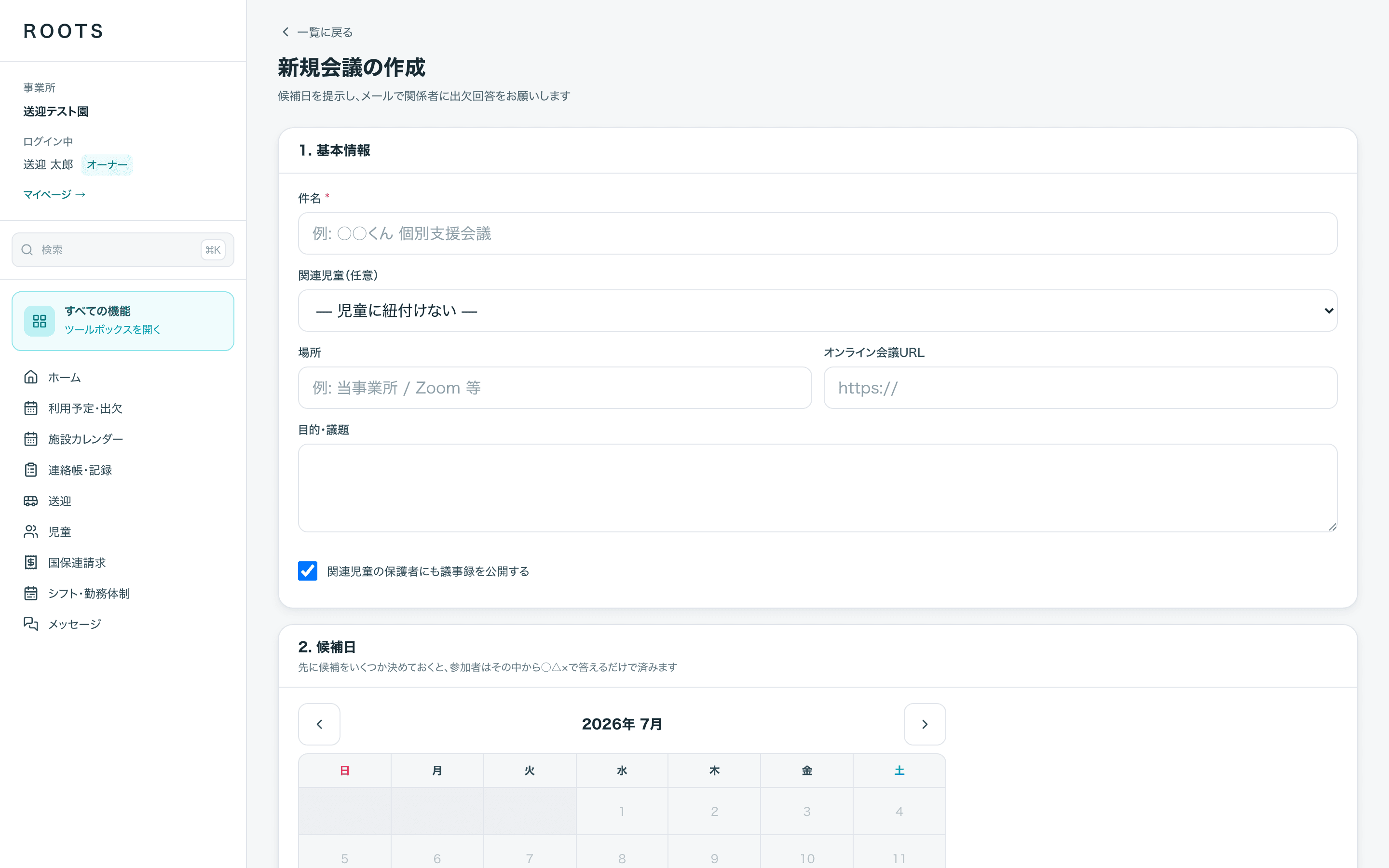This screenshot has height=868, width=1389.
Task: Click the ⌘K shortcut badge
Action: tap(213, 250)
